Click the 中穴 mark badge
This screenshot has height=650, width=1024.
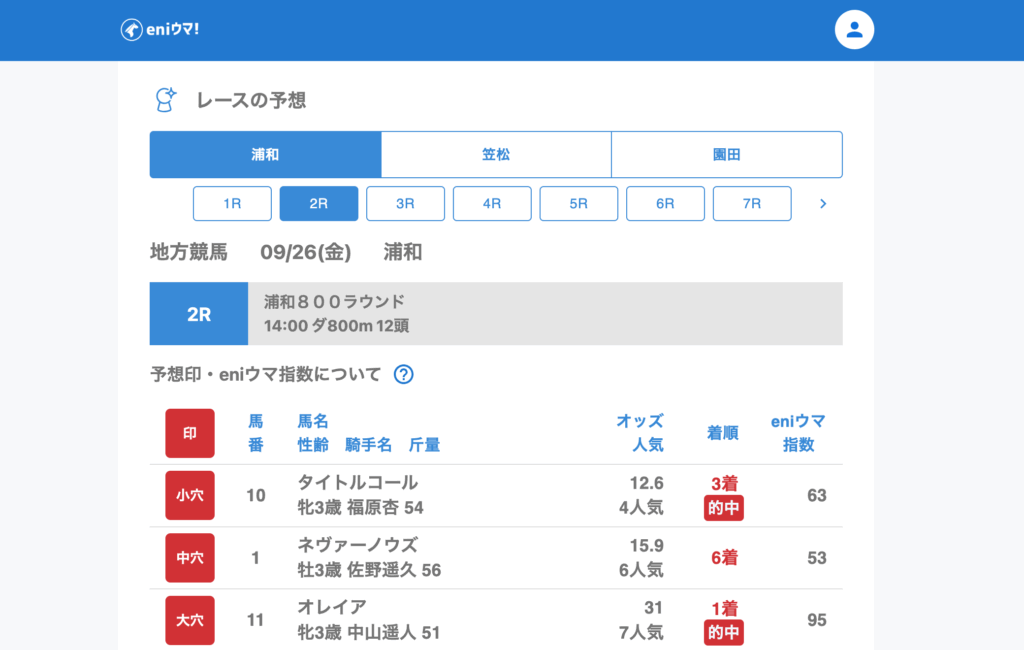pyautogui.click(x=190, y=558)
